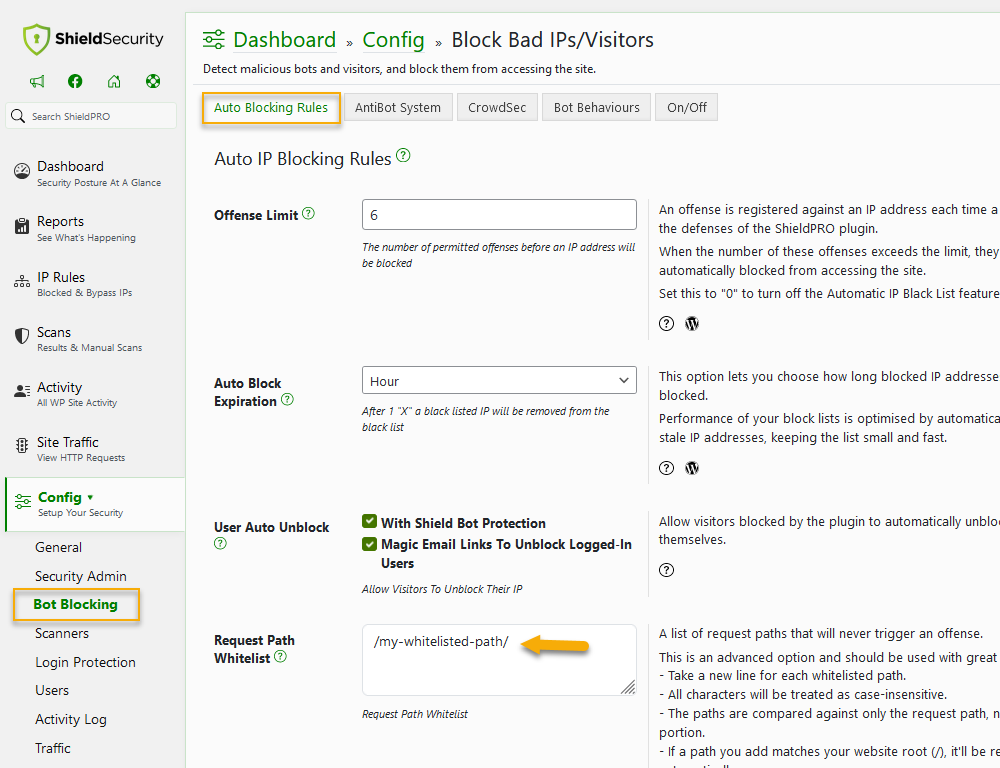Click the ShieldSecurity logo
The image size is (1000, 768).
[92, 40]
